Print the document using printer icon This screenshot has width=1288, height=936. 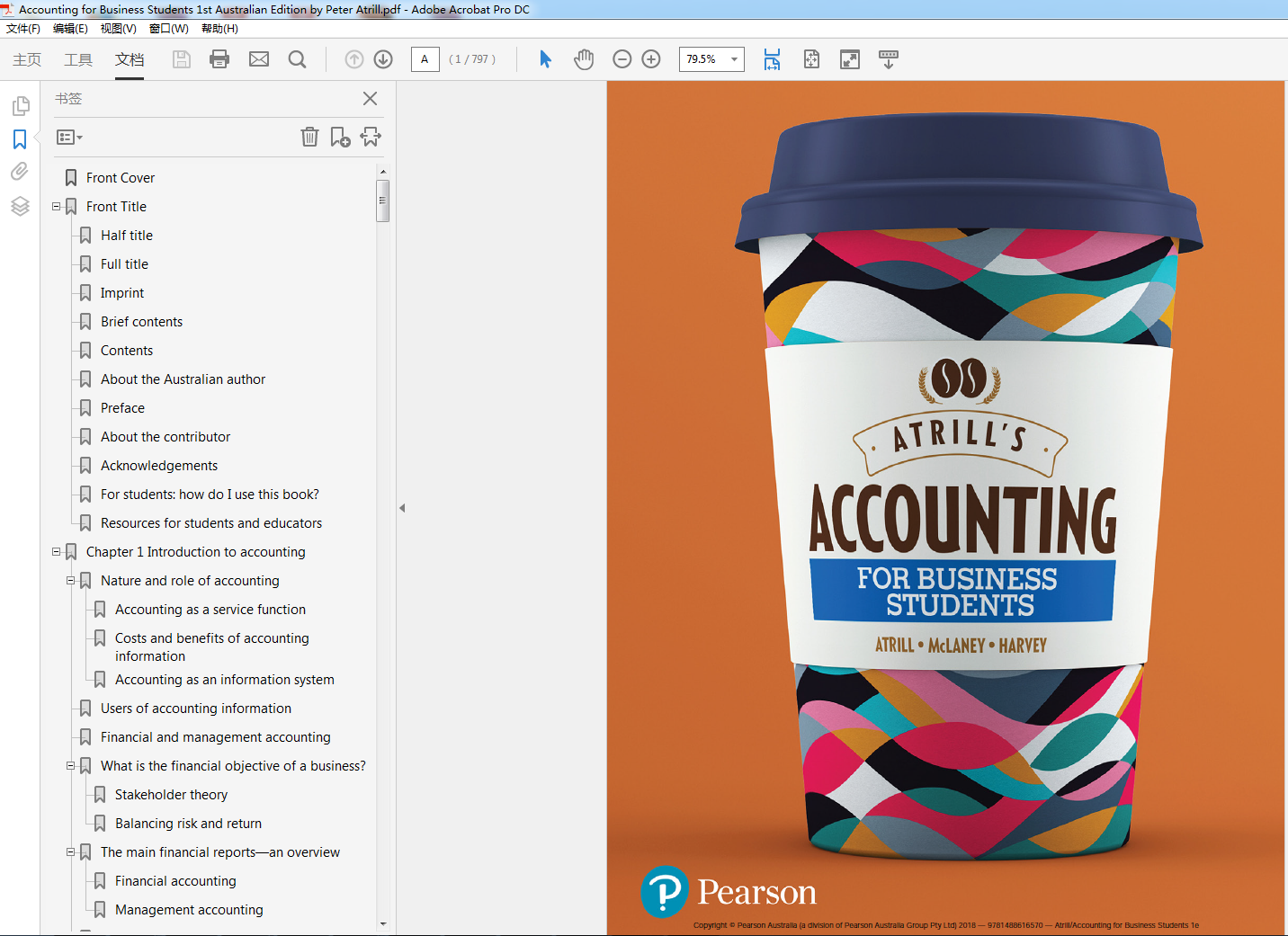click(219, 59)
